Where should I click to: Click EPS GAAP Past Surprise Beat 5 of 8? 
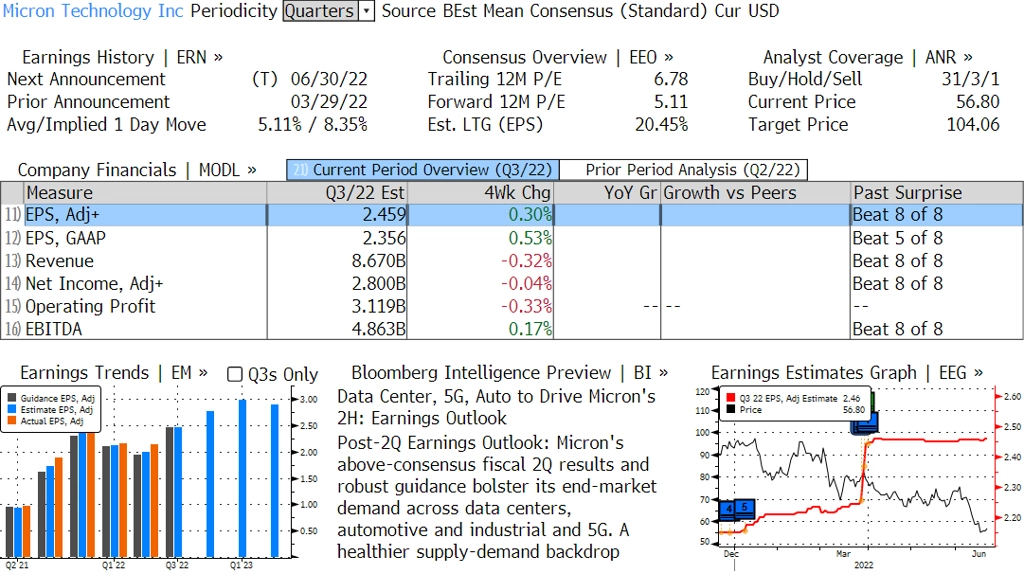pyautogui.click(x=898, y=238)
